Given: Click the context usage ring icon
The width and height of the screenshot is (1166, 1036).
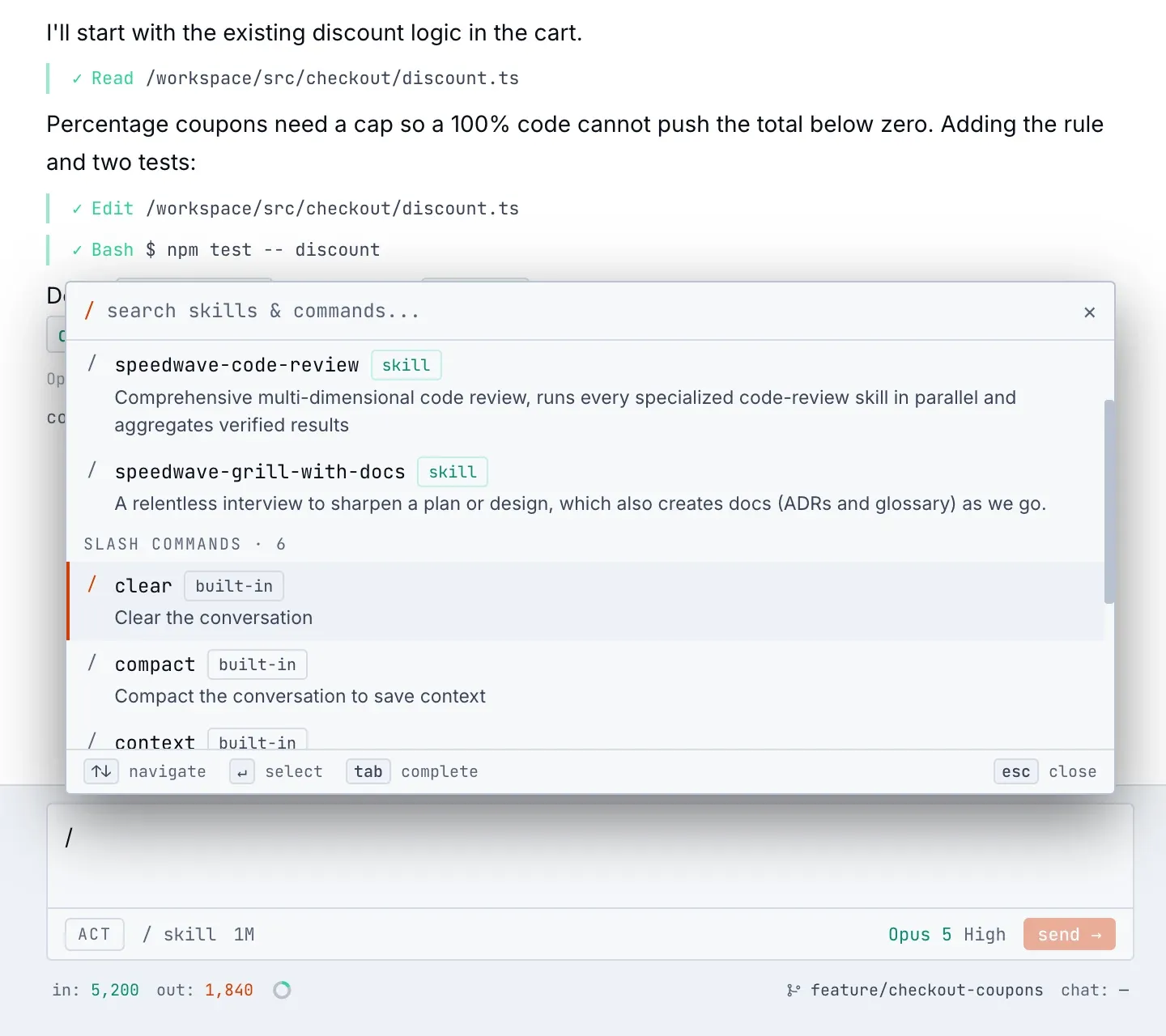Looking at the screenshot, I should pyautogui.click(x=282, y=990).
